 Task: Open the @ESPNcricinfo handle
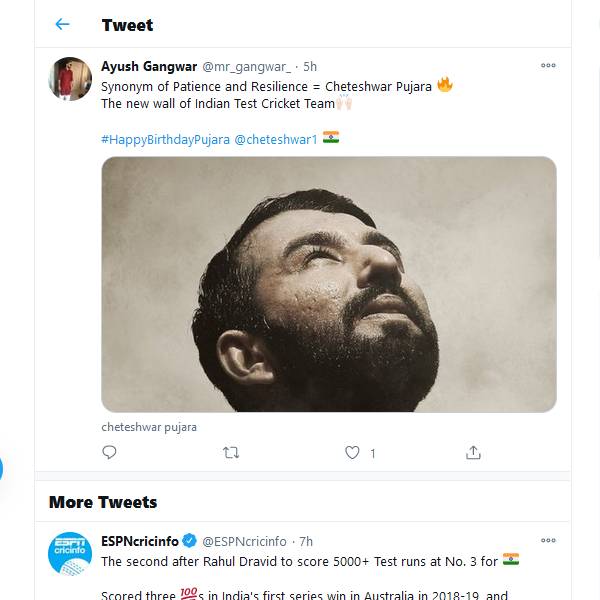click(x=244, y=541)
